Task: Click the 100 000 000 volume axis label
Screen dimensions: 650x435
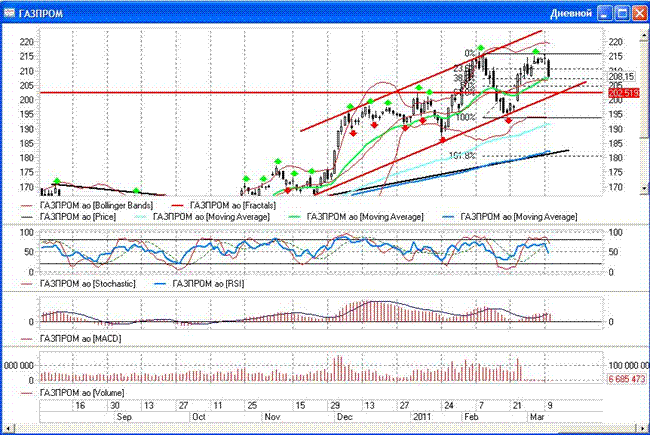Action: (x=629, y=365)
